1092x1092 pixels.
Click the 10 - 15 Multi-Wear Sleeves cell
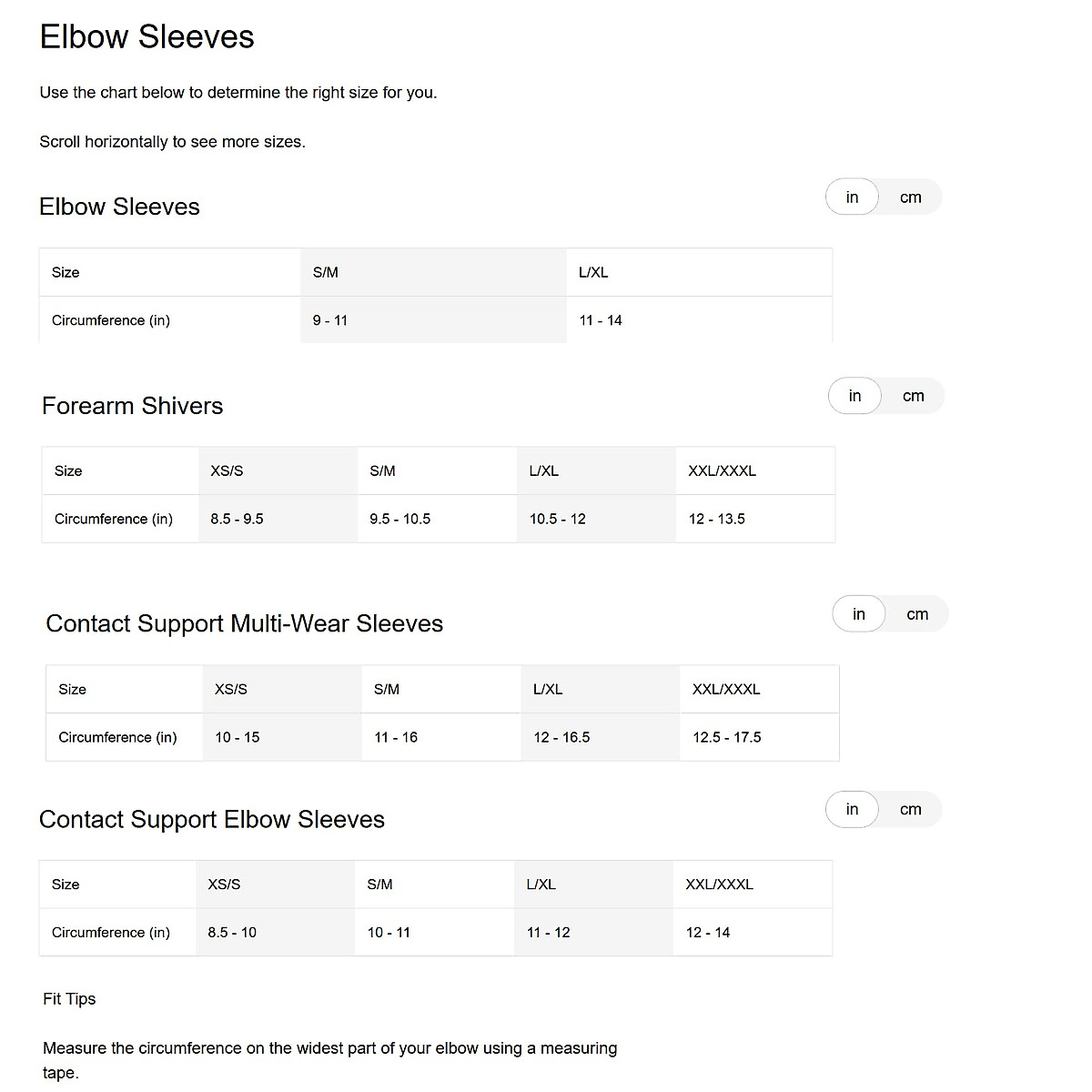point(237,737)
